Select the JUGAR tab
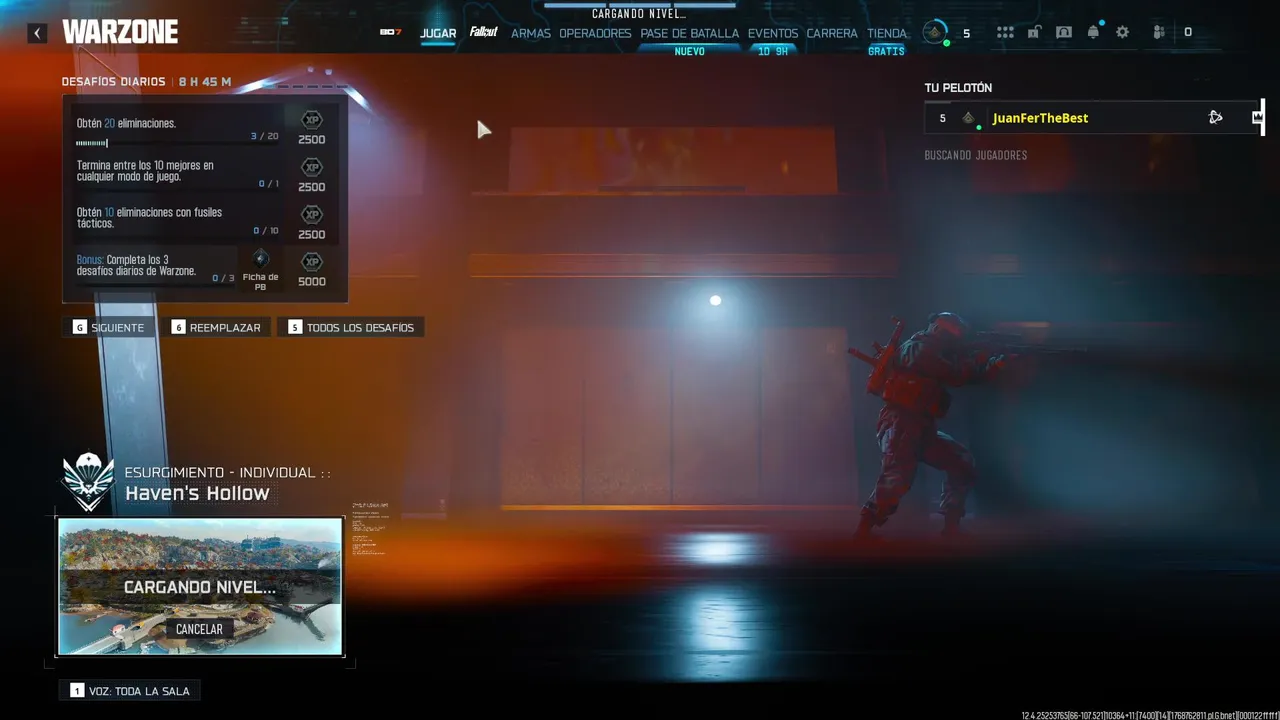 438,33
